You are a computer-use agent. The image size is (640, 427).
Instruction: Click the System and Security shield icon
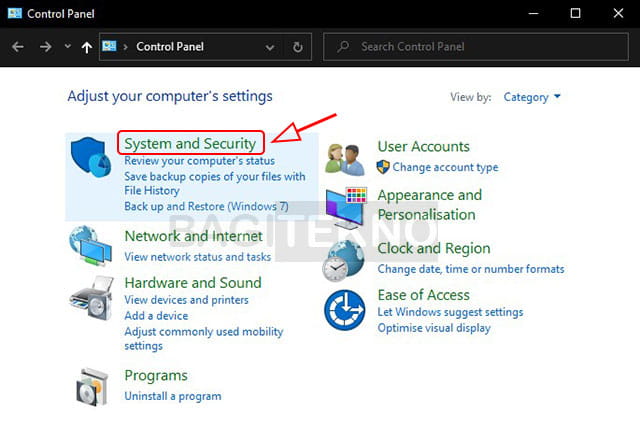pos(91,157)
